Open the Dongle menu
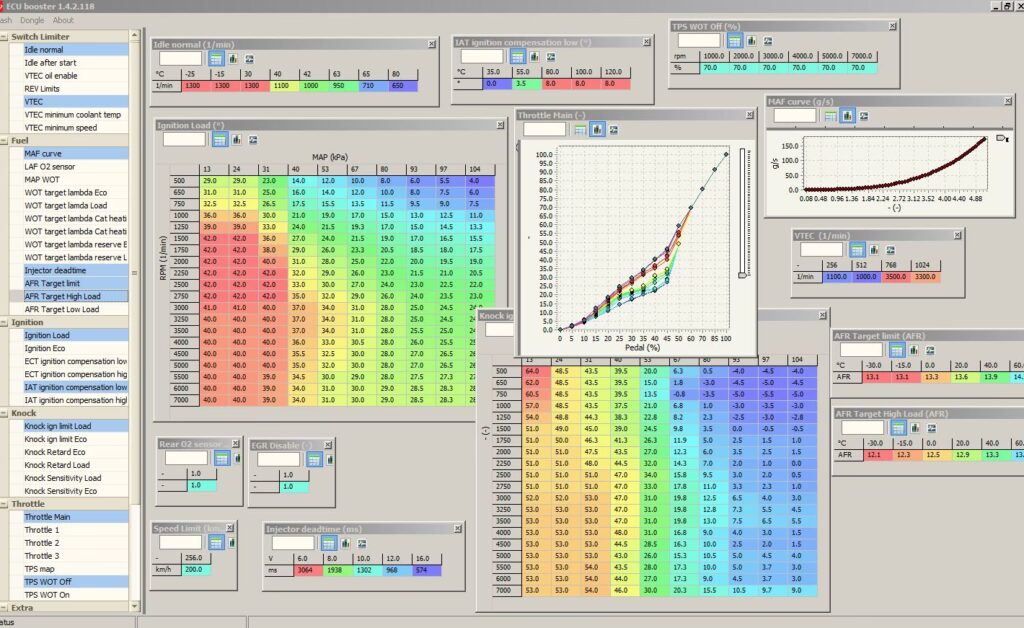Screen dimensions: 1024x628 tap(32, 20)
